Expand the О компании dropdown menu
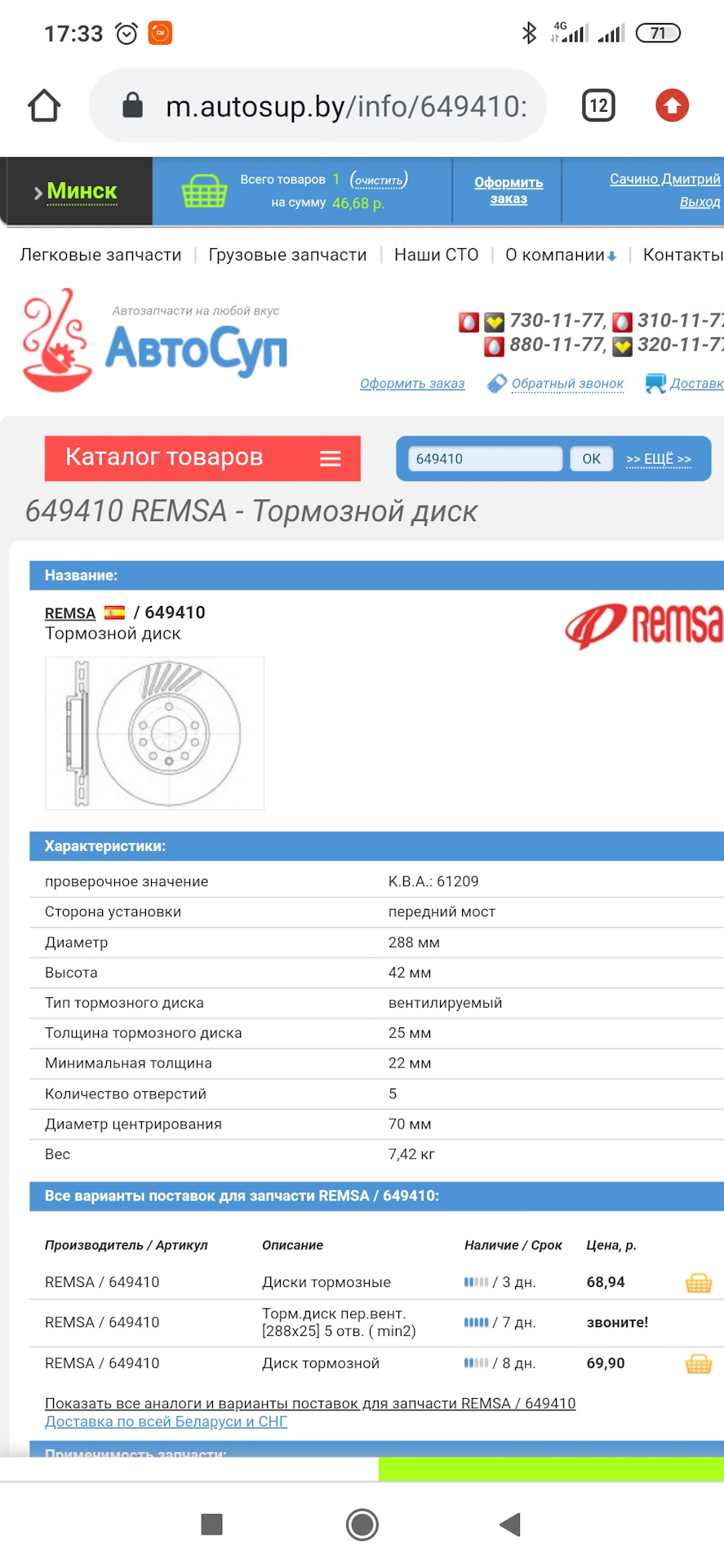This screenshot has height=1568, width=724. point(561,255)
